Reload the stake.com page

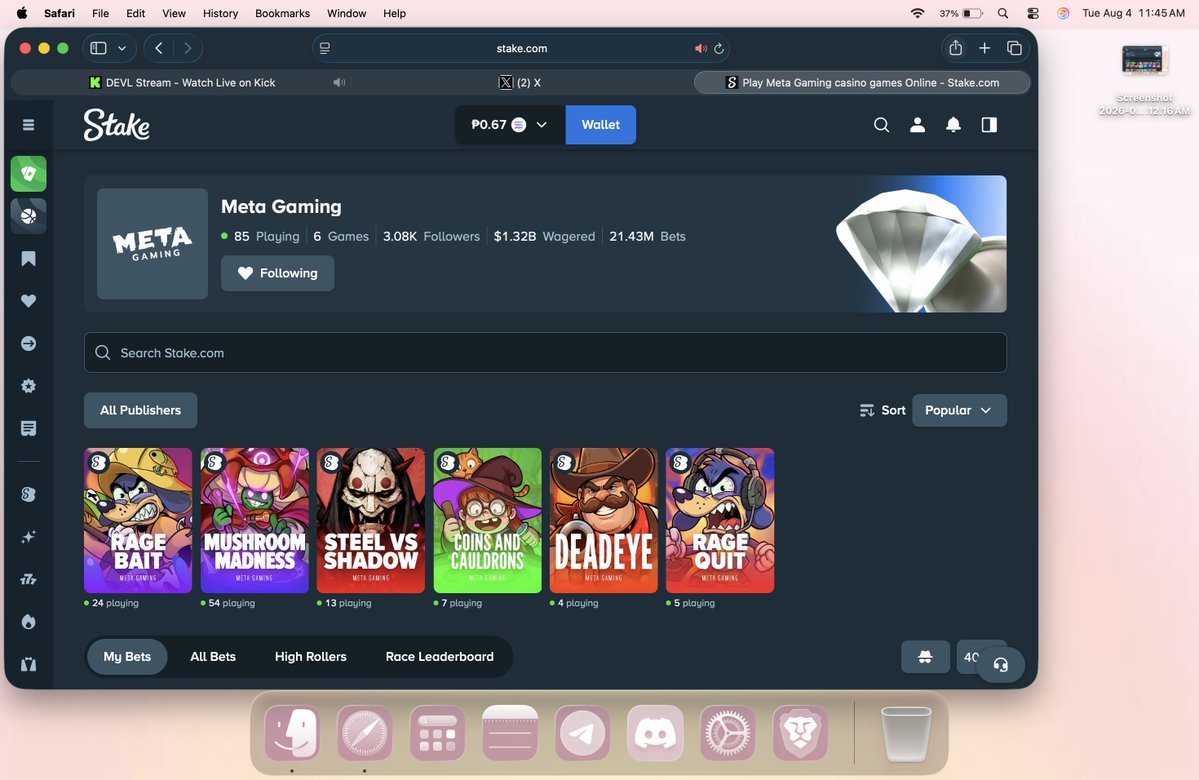[718, 48]
